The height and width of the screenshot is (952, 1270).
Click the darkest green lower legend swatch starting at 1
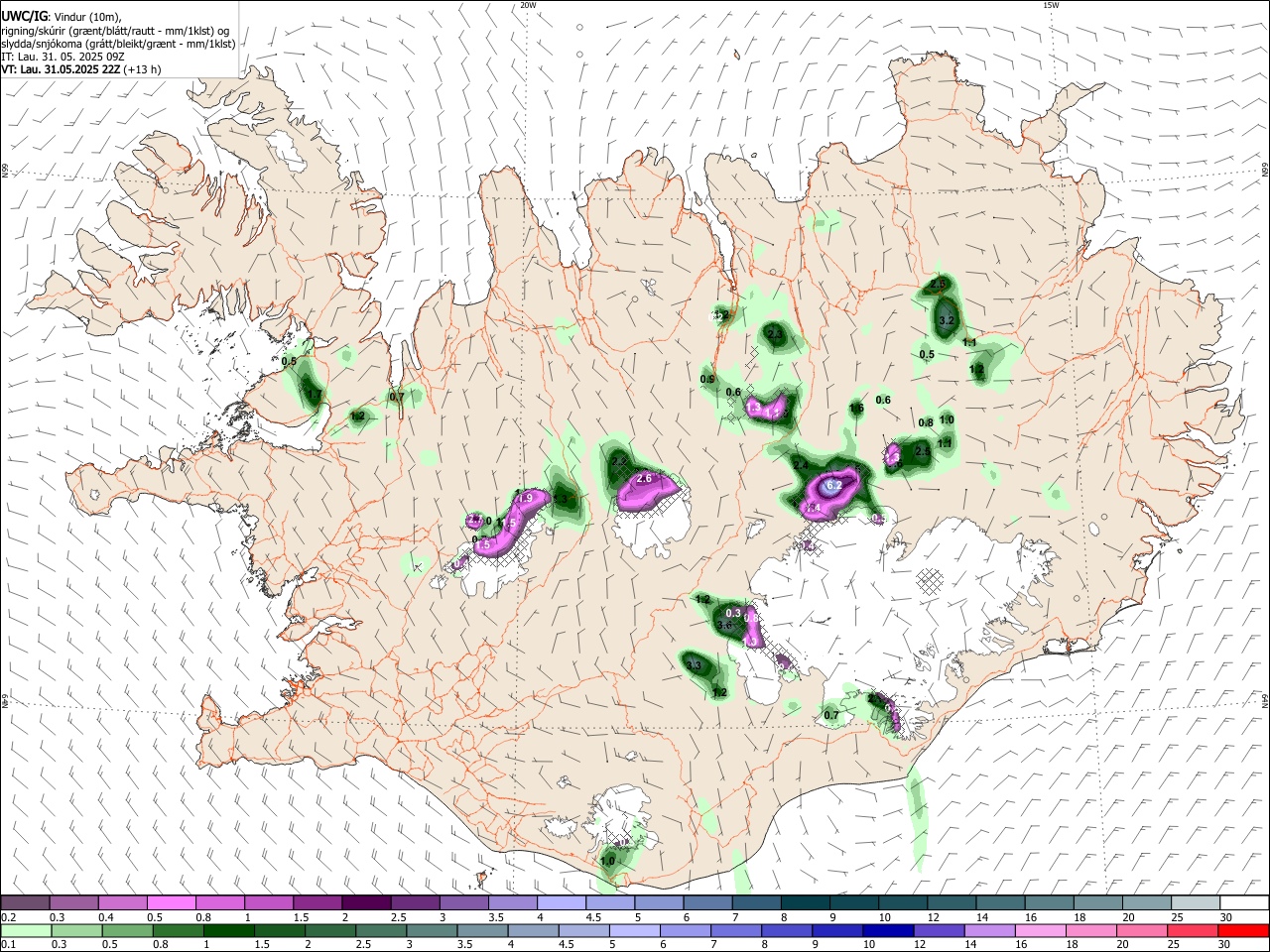coord(230,930)
